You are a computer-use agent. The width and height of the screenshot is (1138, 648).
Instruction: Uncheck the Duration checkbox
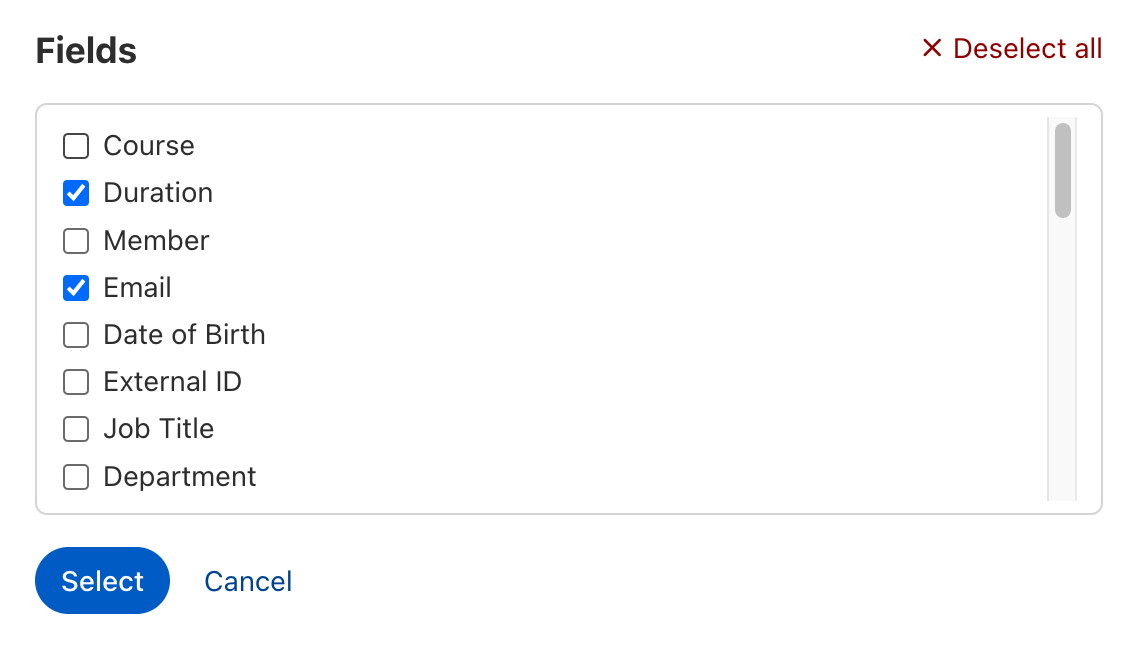(76, 193)
